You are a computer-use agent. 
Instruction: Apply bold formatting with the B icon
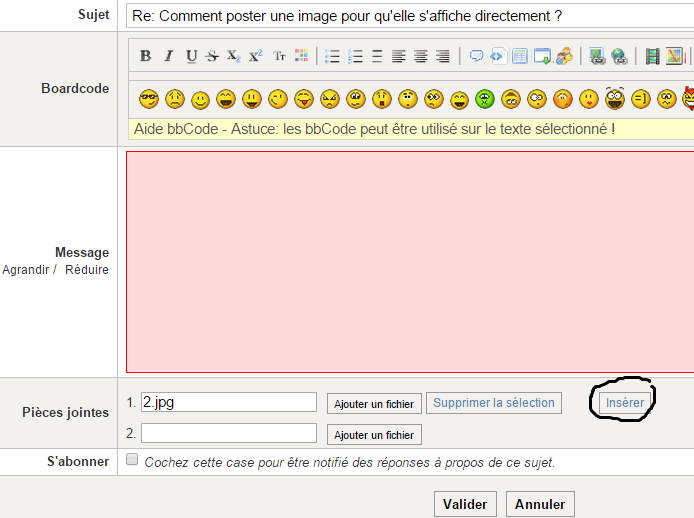pyautogui.click(x=145, y=56)
